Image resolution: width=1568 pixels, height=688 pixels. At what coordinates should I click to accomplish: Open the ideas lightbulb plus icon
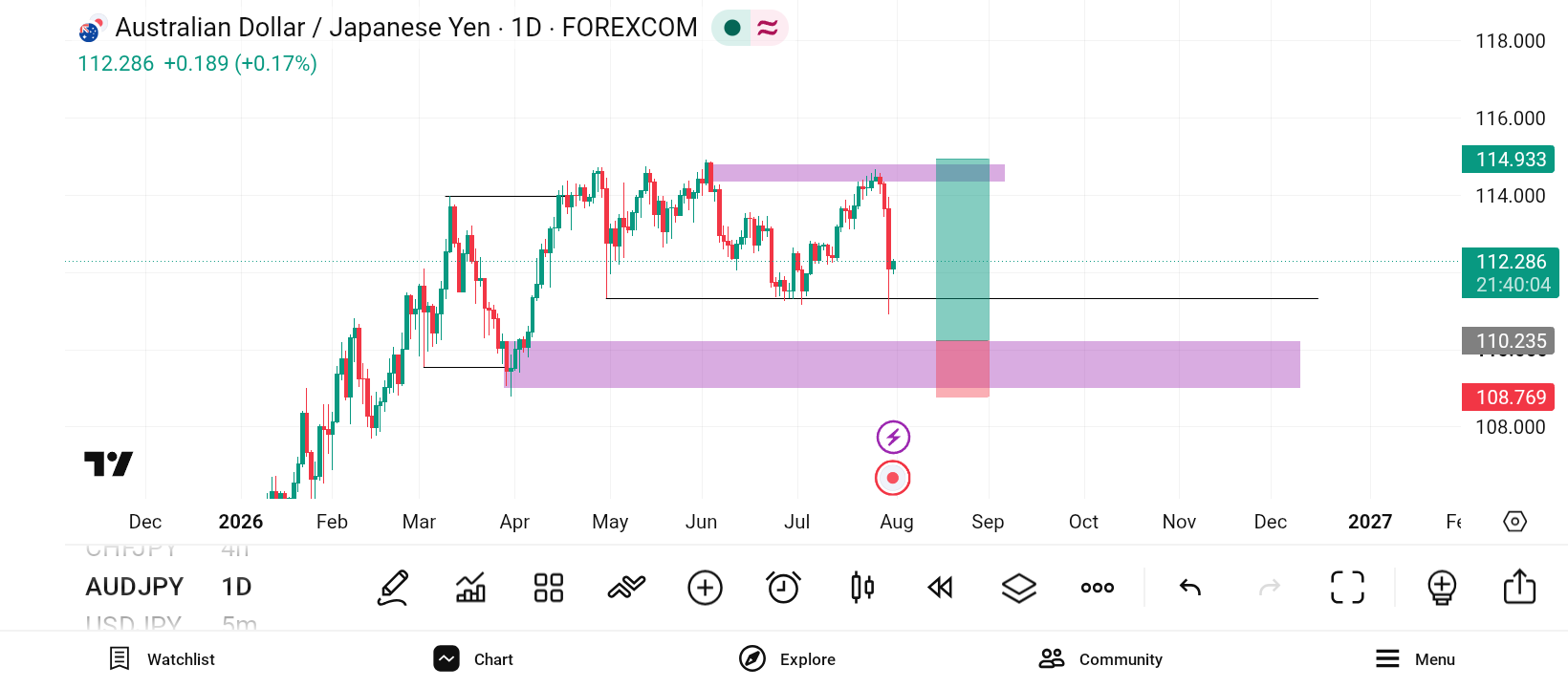[x=1442, y=588]
